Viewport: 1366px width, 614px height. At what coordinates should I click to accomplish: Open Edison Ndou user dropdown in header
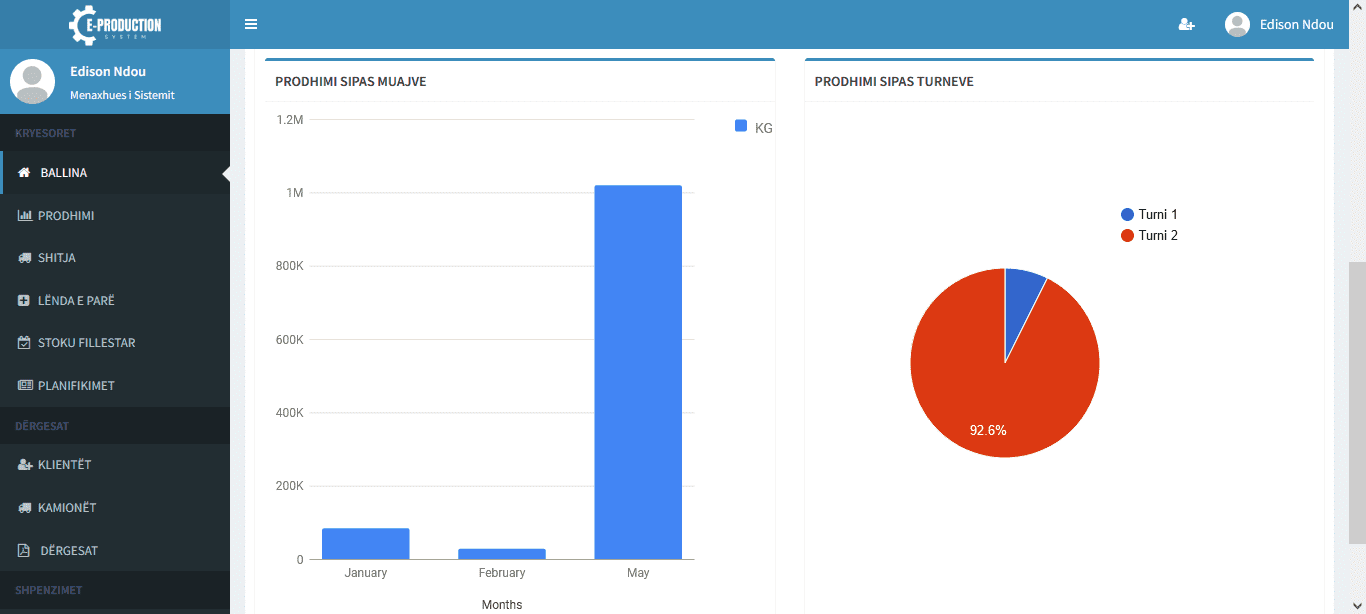[x=1279, y=24]
